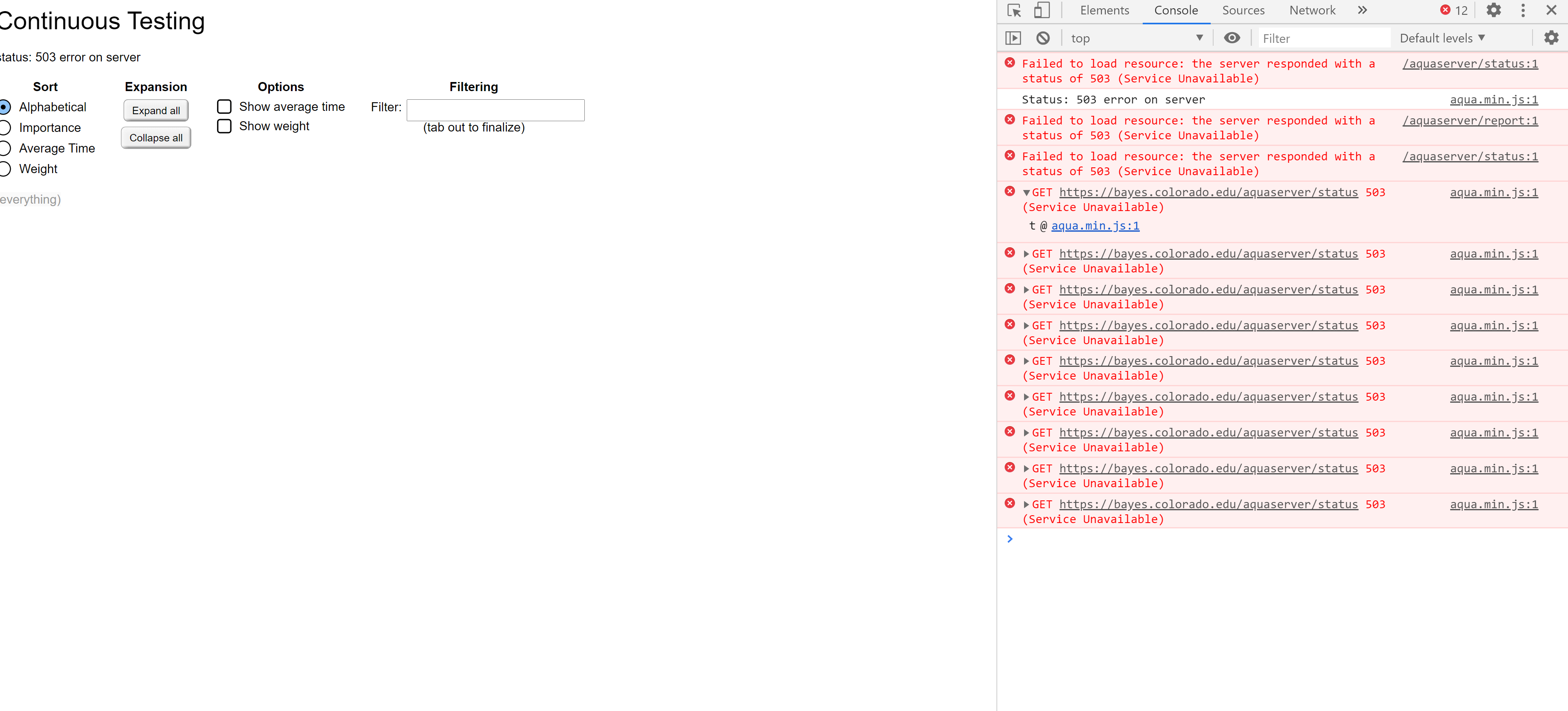
Task: Open the customize DevTools three-dot menu
Action: point(1522,10)
